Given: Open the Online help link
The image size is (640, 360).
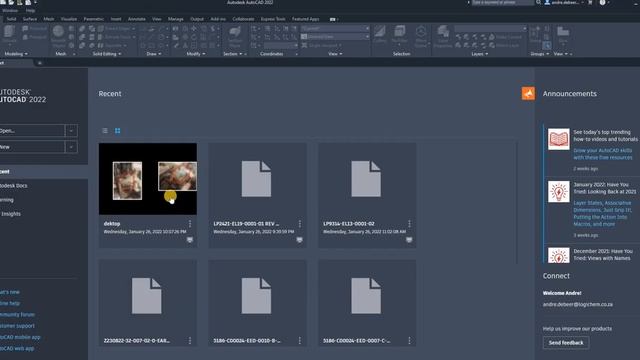Looking at the screenshot, I should point(10,304).
